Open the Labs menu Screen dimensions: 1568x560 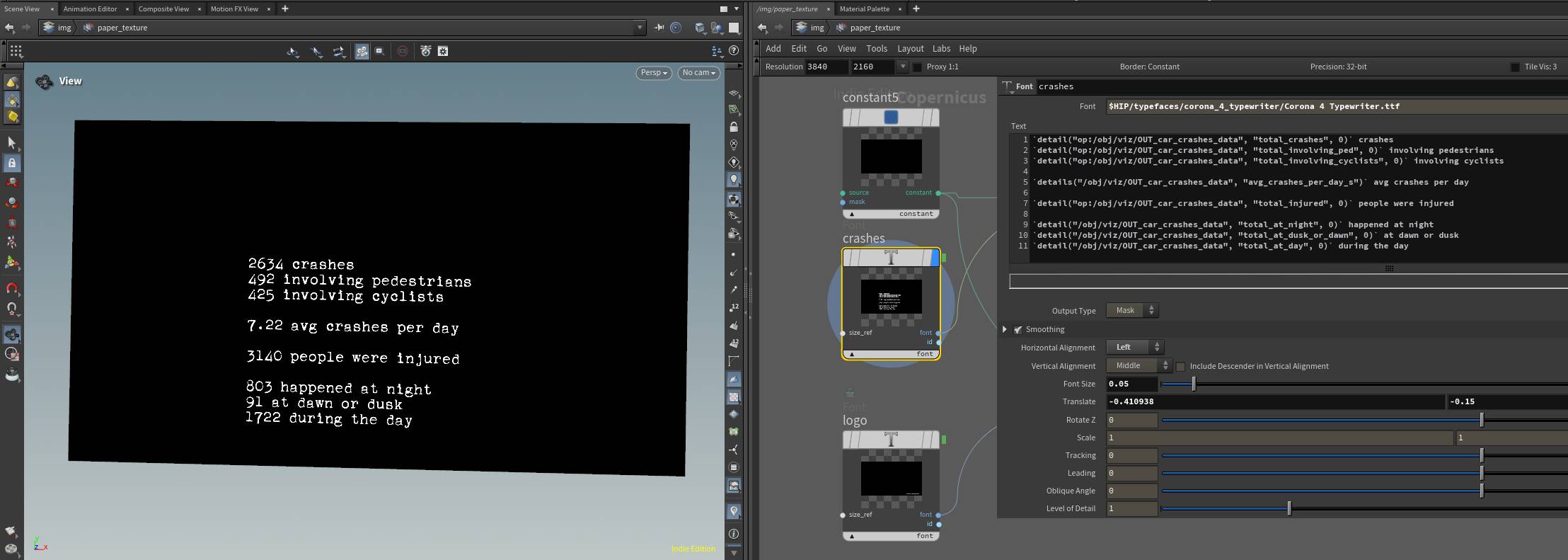tap(941, 49)
